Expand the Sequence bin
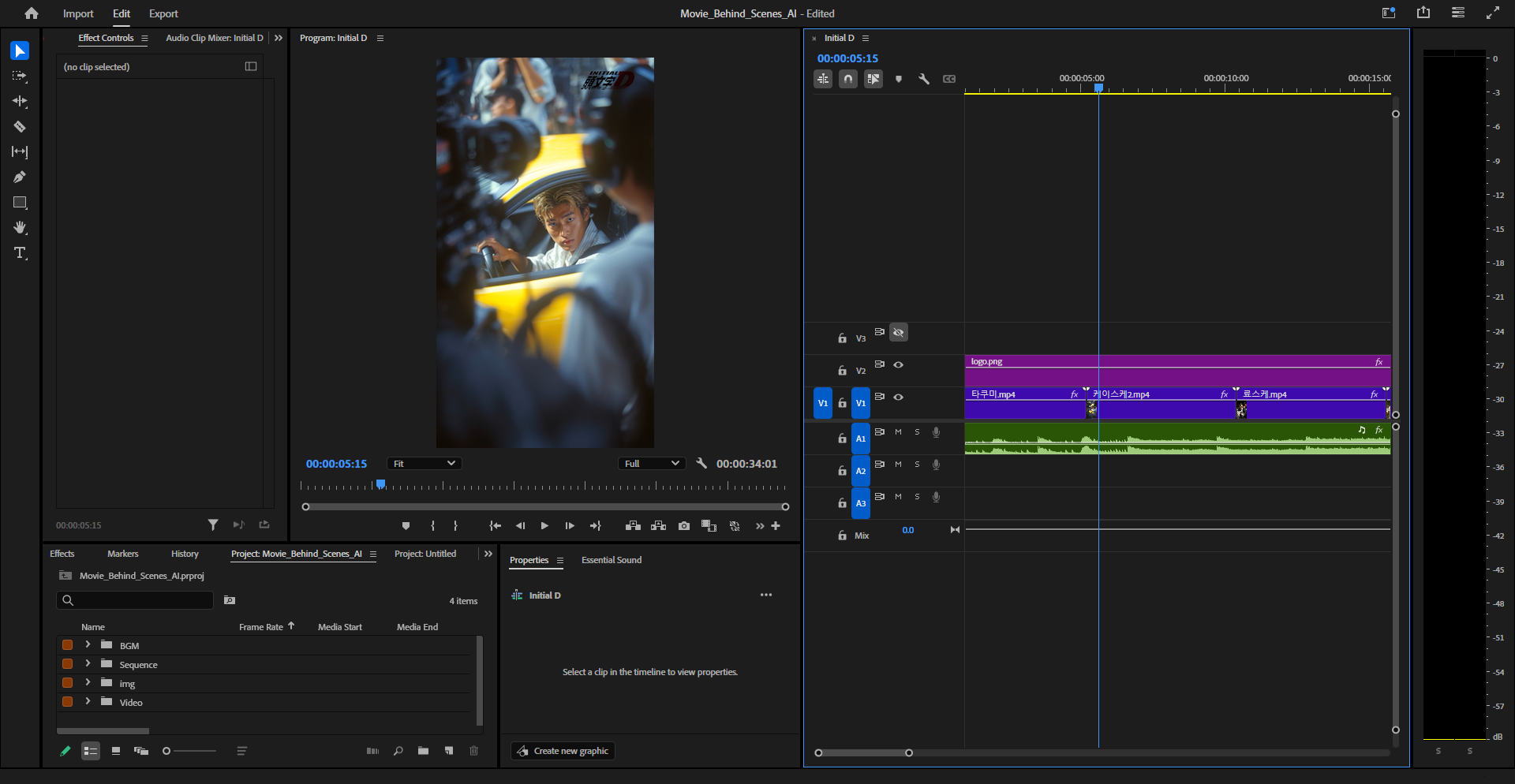 [x=88, y=663]
